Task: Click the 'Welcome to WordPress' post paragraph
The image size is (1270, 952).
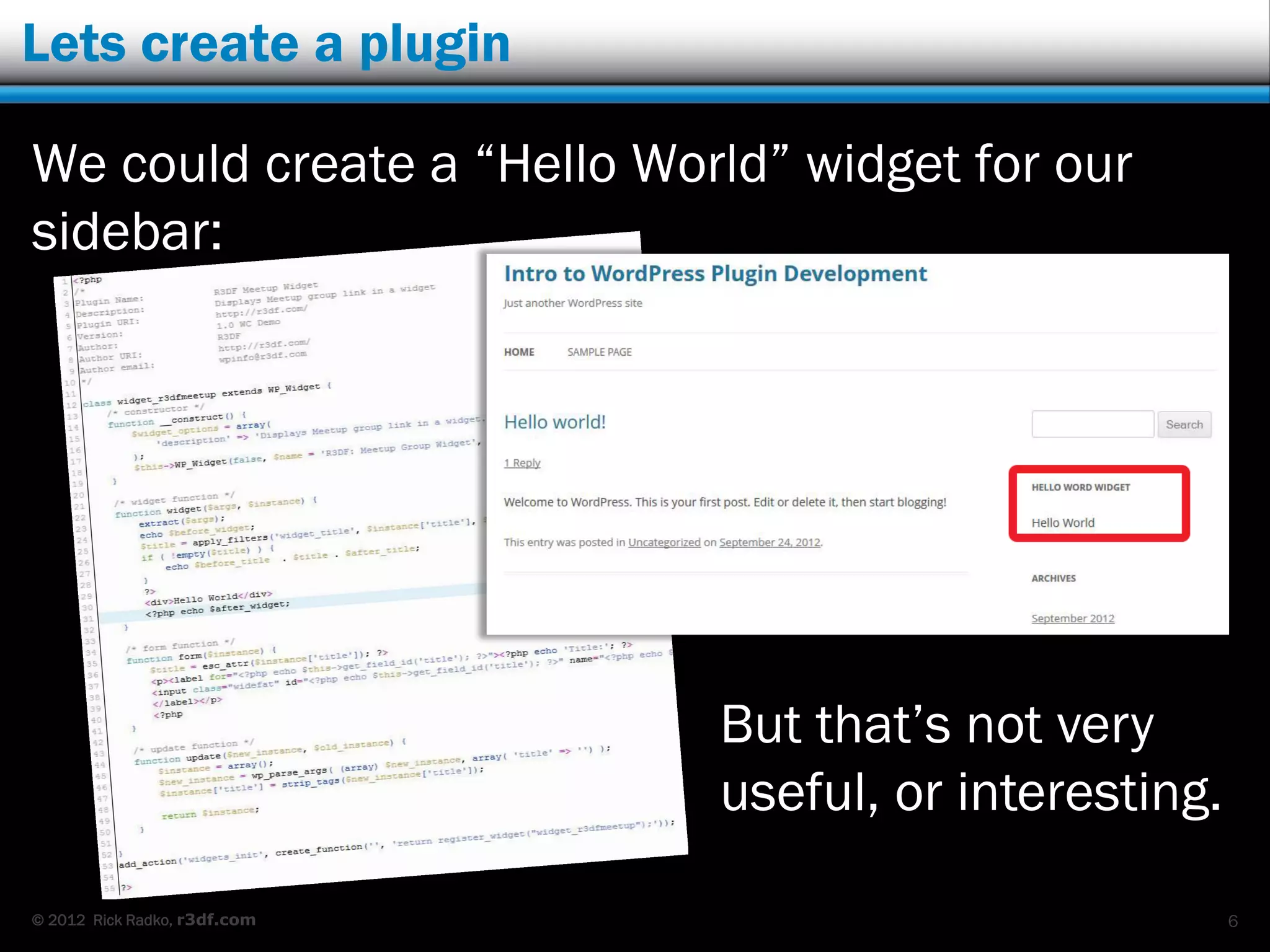Action: (x=725, y=502)
